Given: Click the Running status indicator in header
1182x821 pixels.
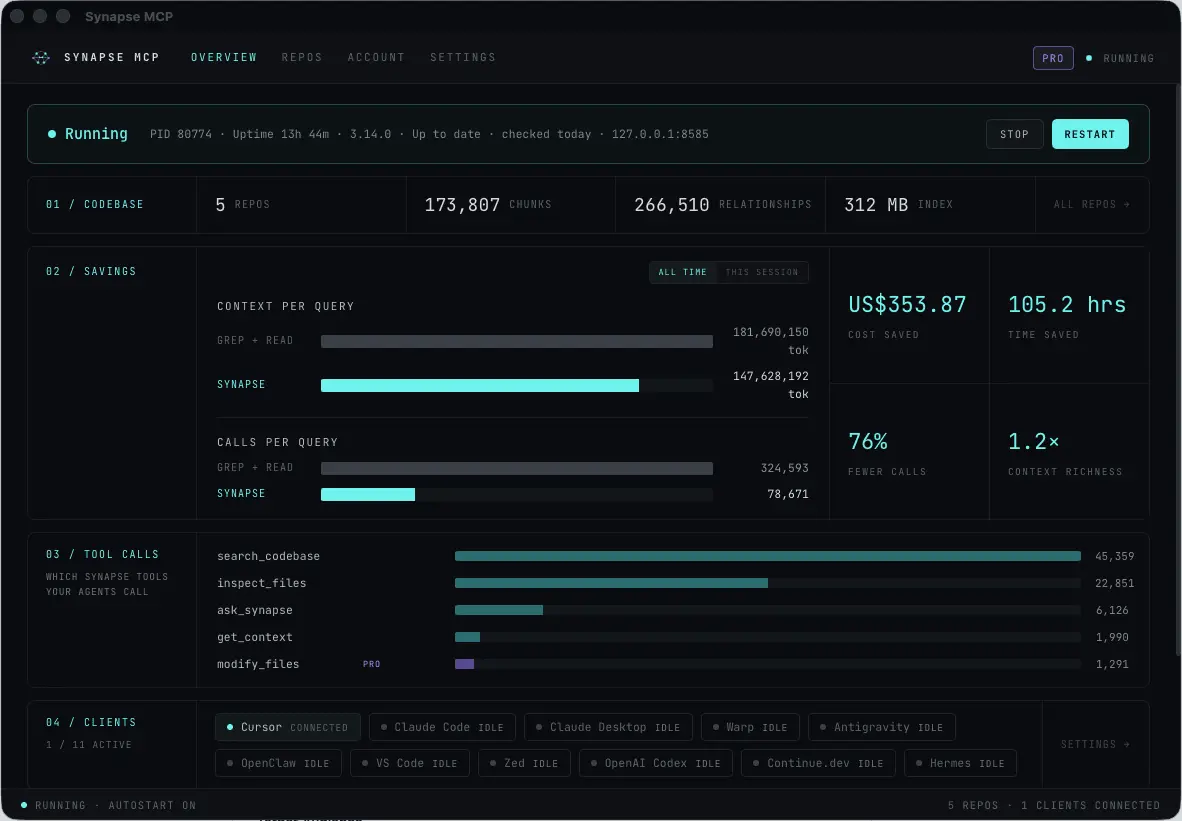Looking at the screenshot, I should 1120,58.
